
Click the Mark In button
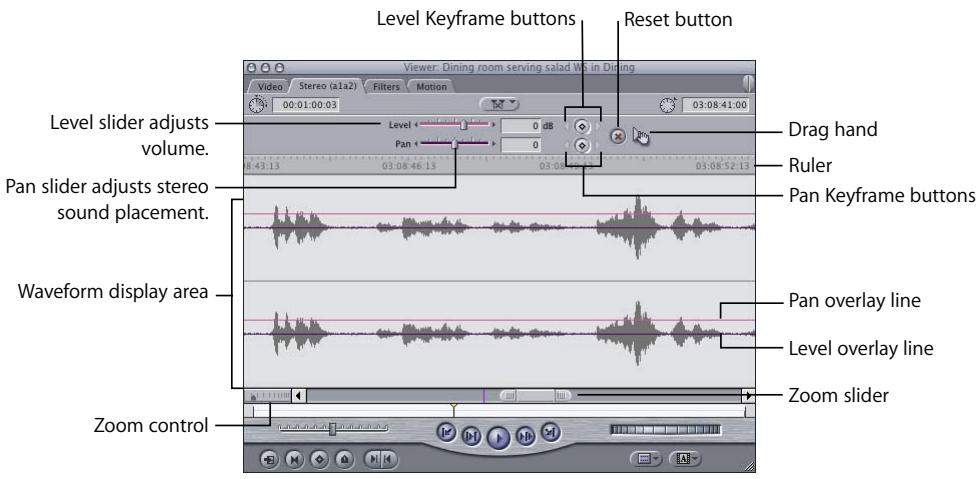click(373, 460)
